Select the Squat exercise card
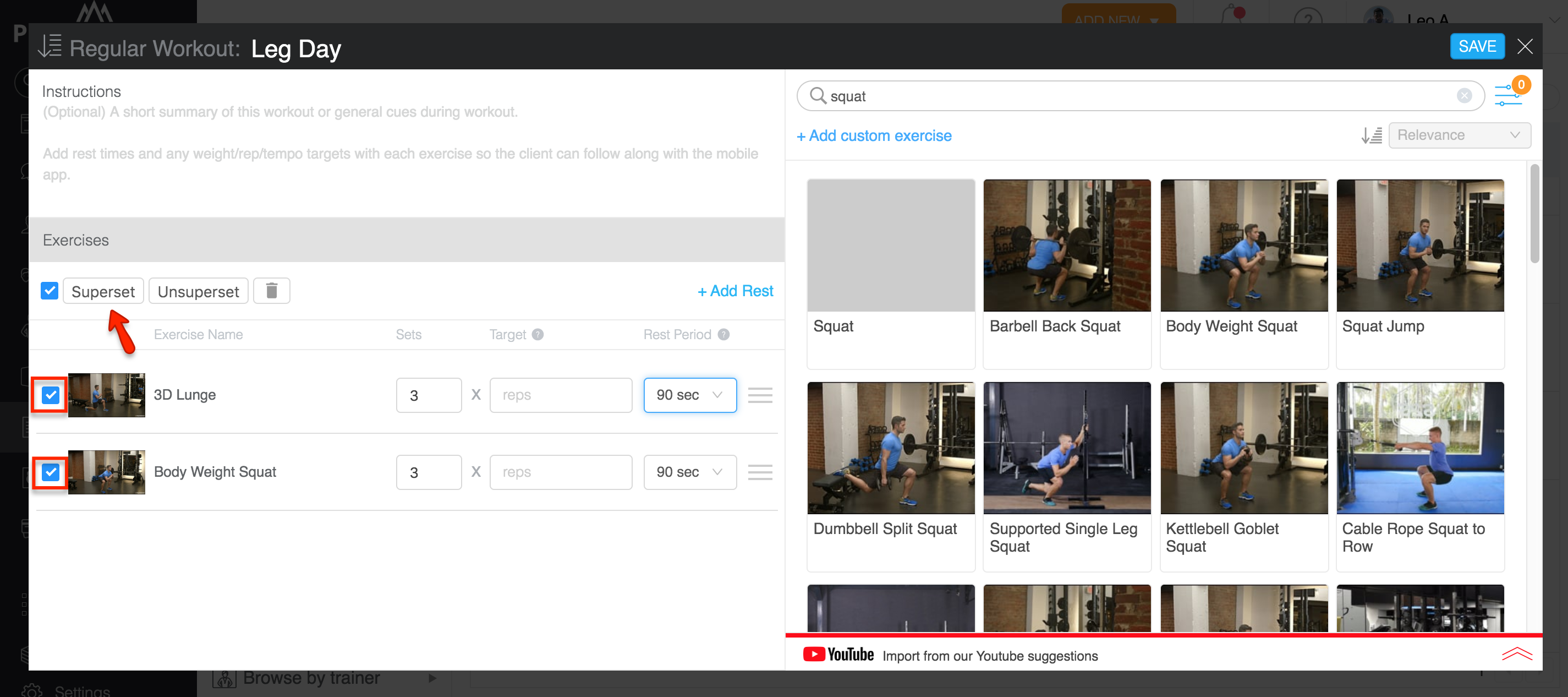The image size is (1568, 697). 891,274
